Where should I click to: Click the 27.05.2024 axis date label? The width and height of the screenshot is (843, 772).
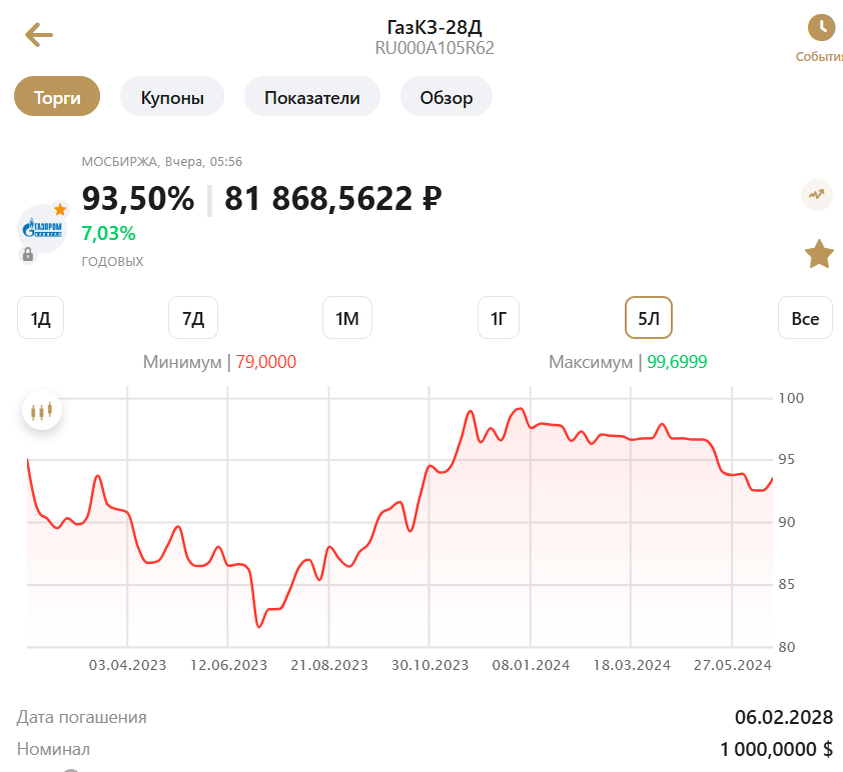tap(732, 665)
